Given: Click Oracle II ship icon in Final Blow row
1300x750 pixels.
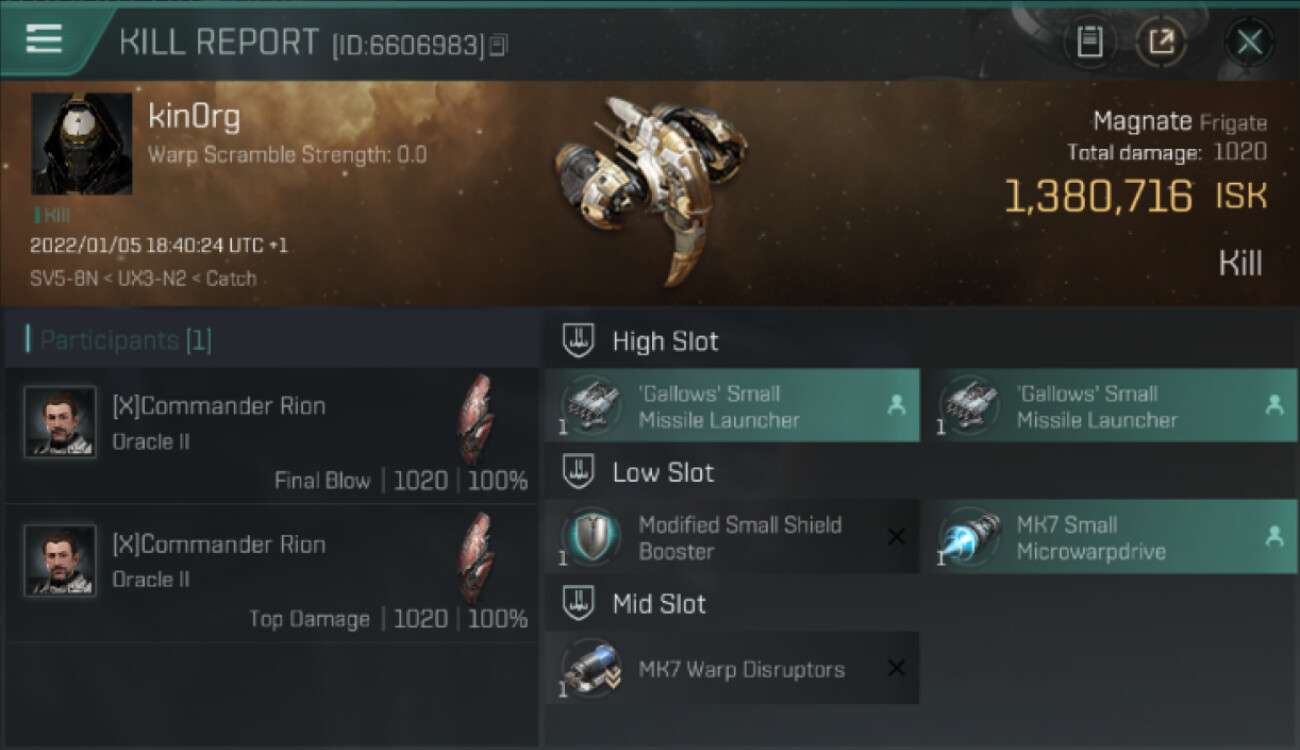Looking at the screenshot, I should pyautogui.click(x=476, y=420).
